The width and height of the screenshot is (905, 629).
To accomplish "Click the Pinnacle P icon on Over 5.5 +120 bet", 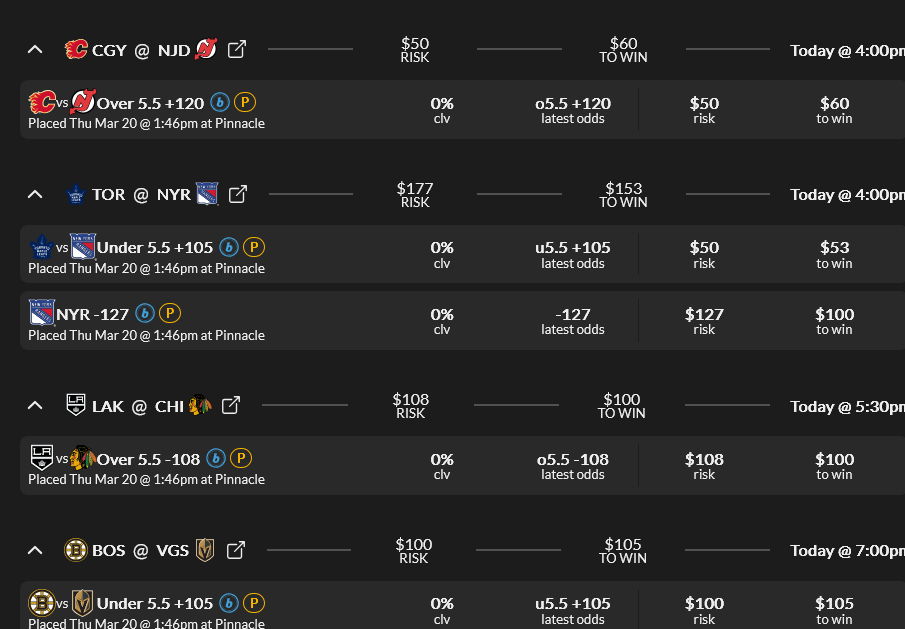I will coord(244,102).
